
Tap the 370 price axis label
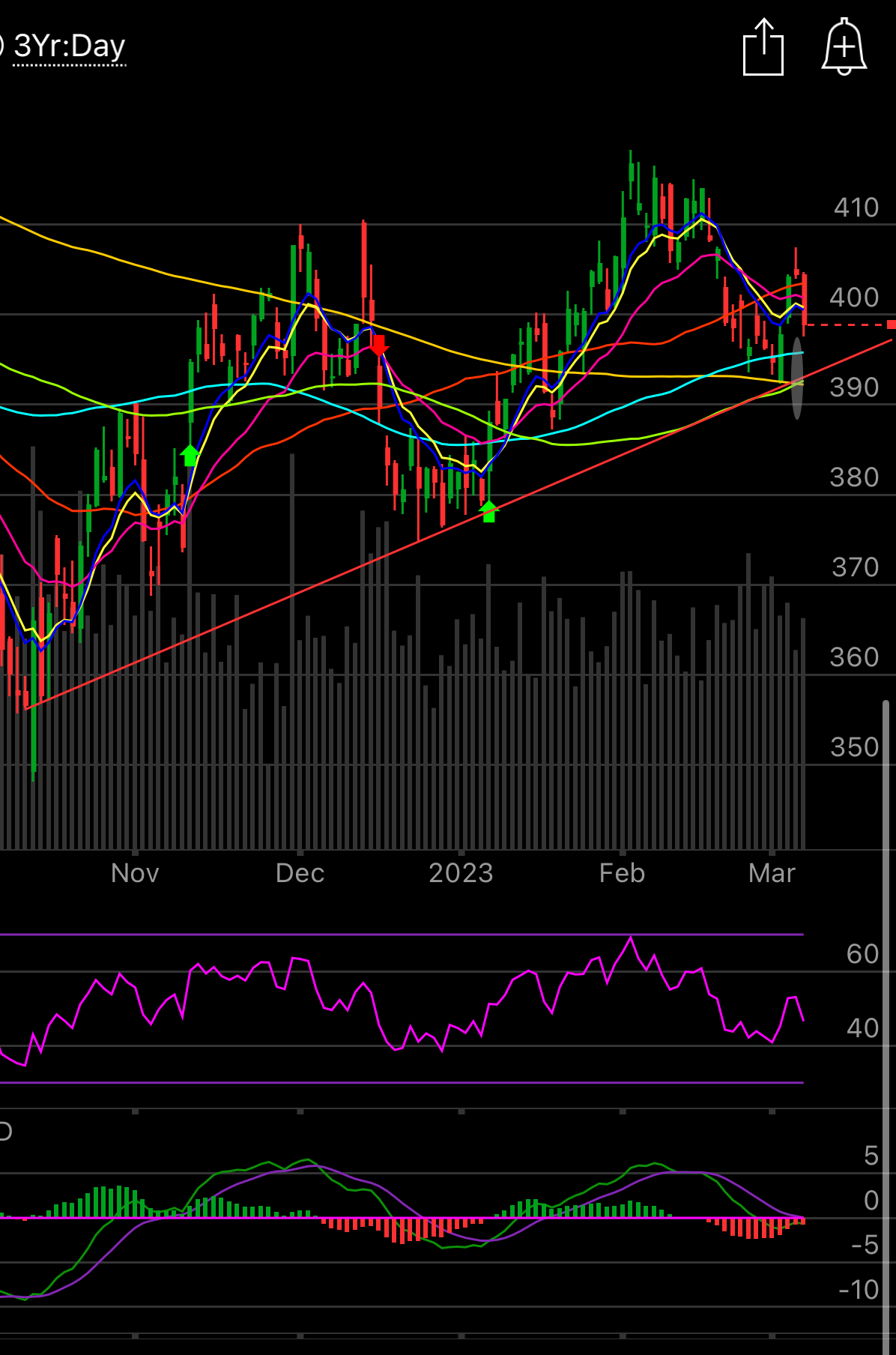[855, 567]
